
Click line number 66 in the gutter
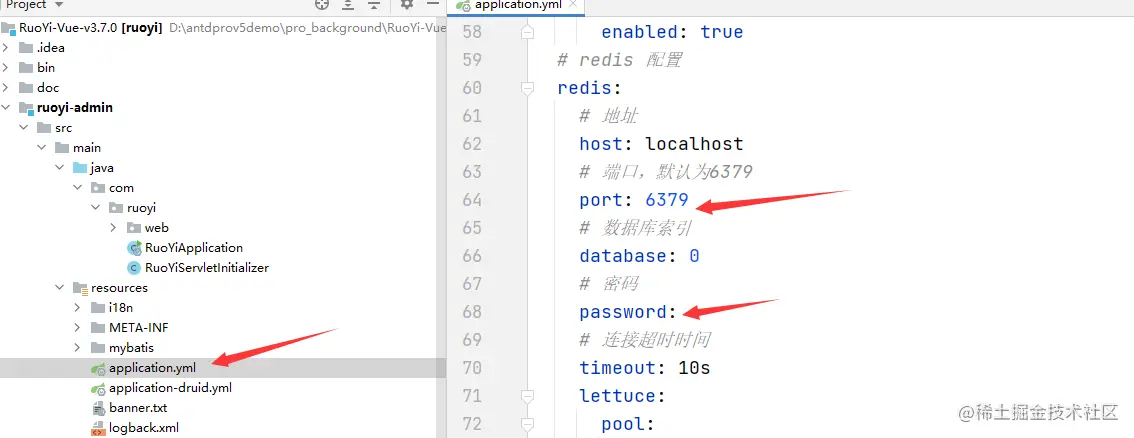click(472, 256)
